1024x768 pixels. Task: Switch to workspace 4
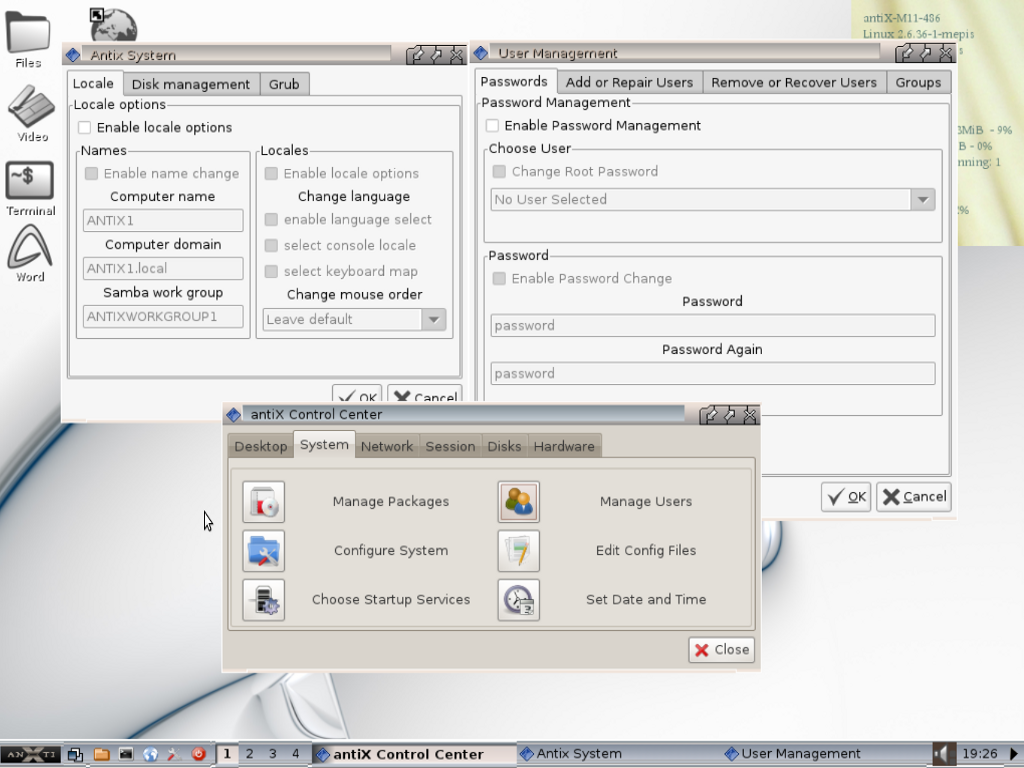pyautogui.click(x=296, y=754)
